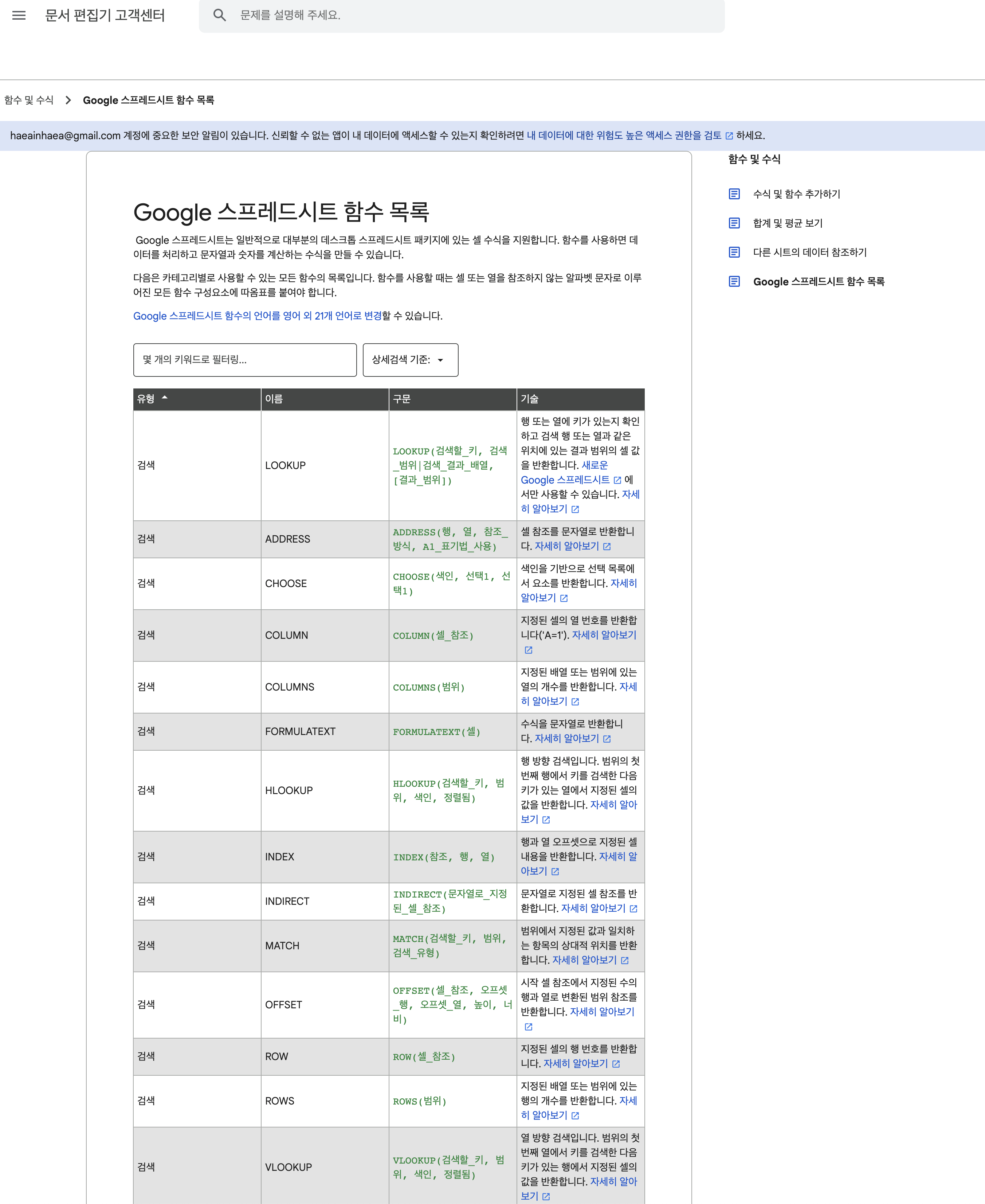Open the '내 데이터에 대한 위험도 높은 액세스 권한을 검토' link

[x=624, y=135]
